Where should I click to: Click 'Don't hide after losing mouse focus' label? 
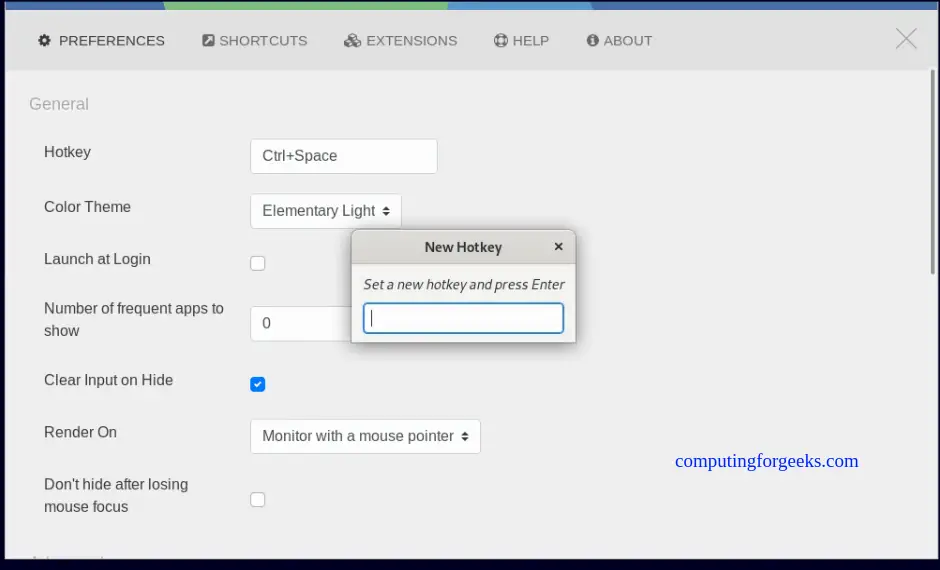click(x=116, y=495)
